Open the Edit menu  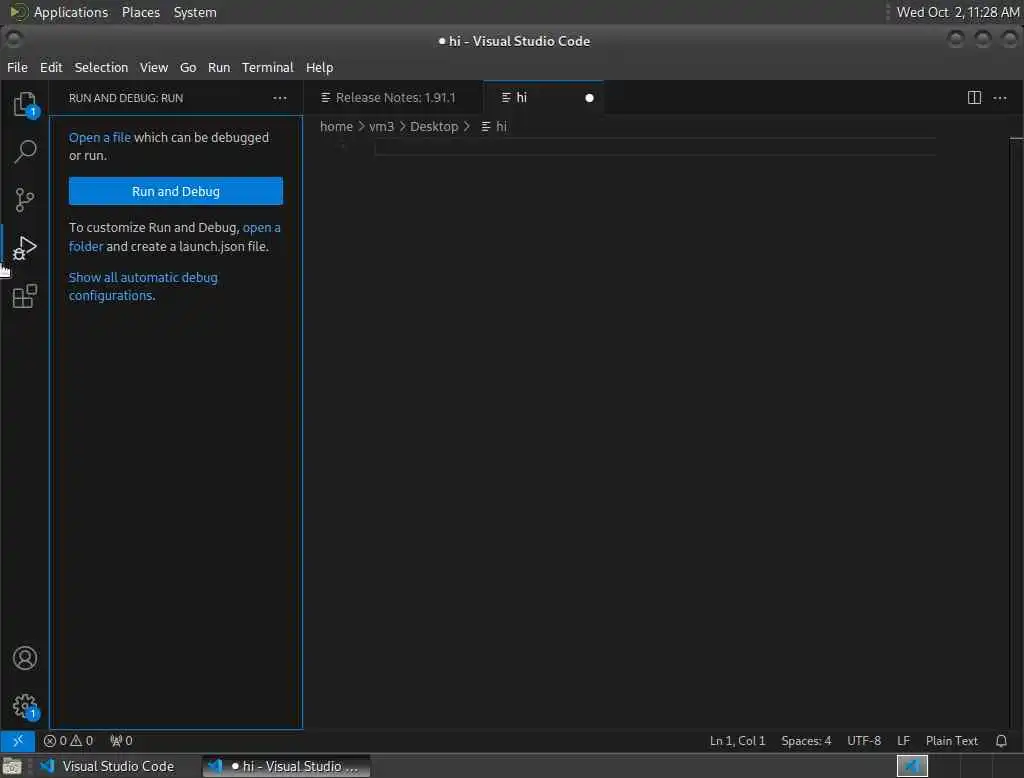pos(51,67)
